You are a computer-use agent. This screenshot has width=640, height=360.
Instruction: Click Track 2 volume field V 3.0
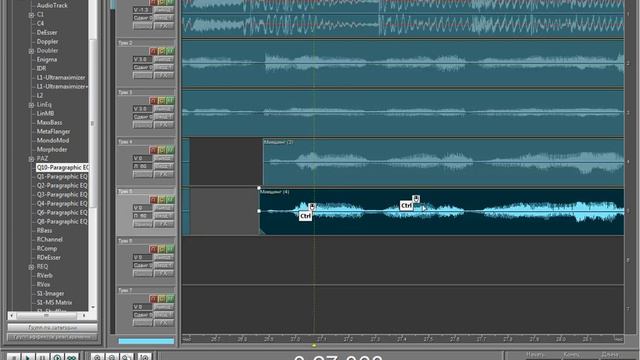pos(142,59)
